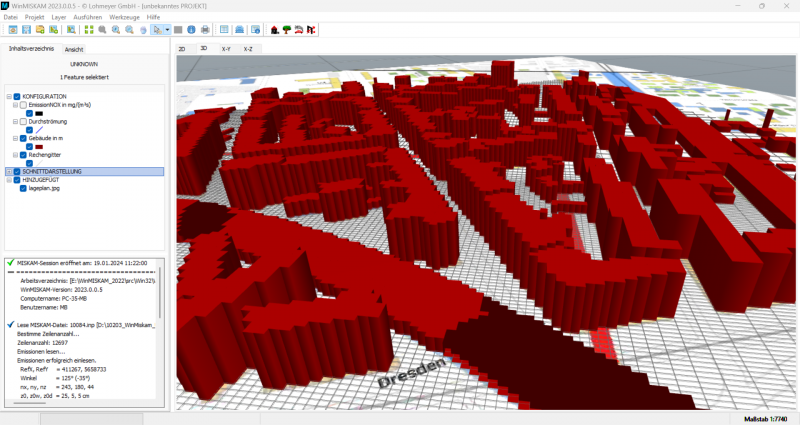This screenshot has width=800, height=425.
Task: Click the red building house icon
Action: (x=275, y=30)
